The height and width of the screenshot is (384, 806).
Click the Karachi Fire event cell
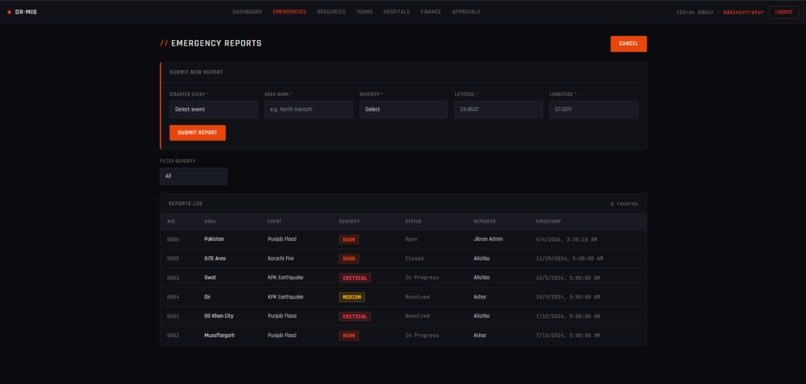[281, 259]
